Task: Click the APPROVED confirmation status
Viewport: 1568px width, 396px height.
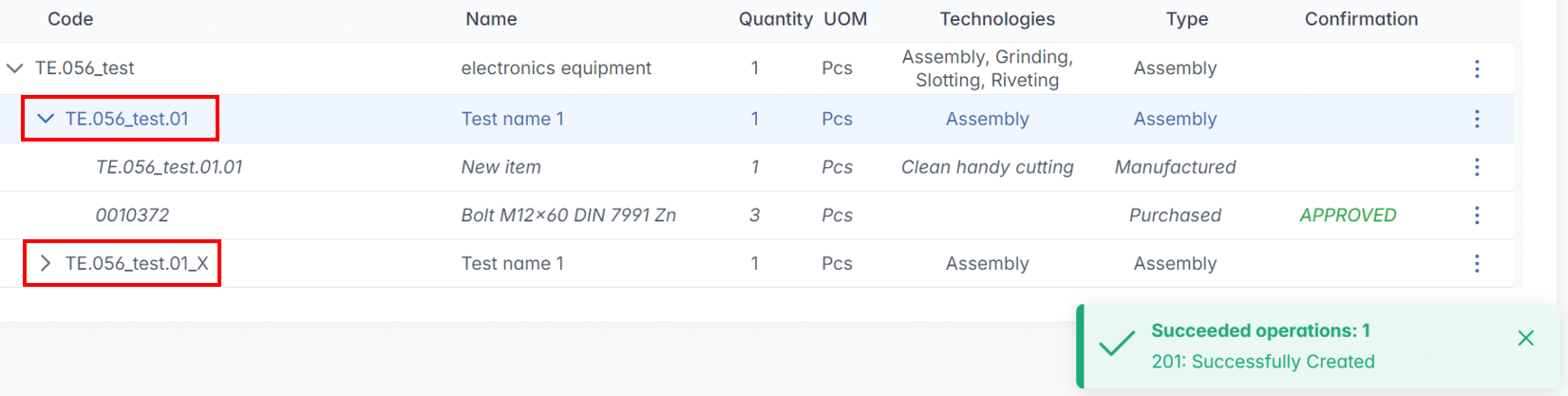Action: point(1348,216)
